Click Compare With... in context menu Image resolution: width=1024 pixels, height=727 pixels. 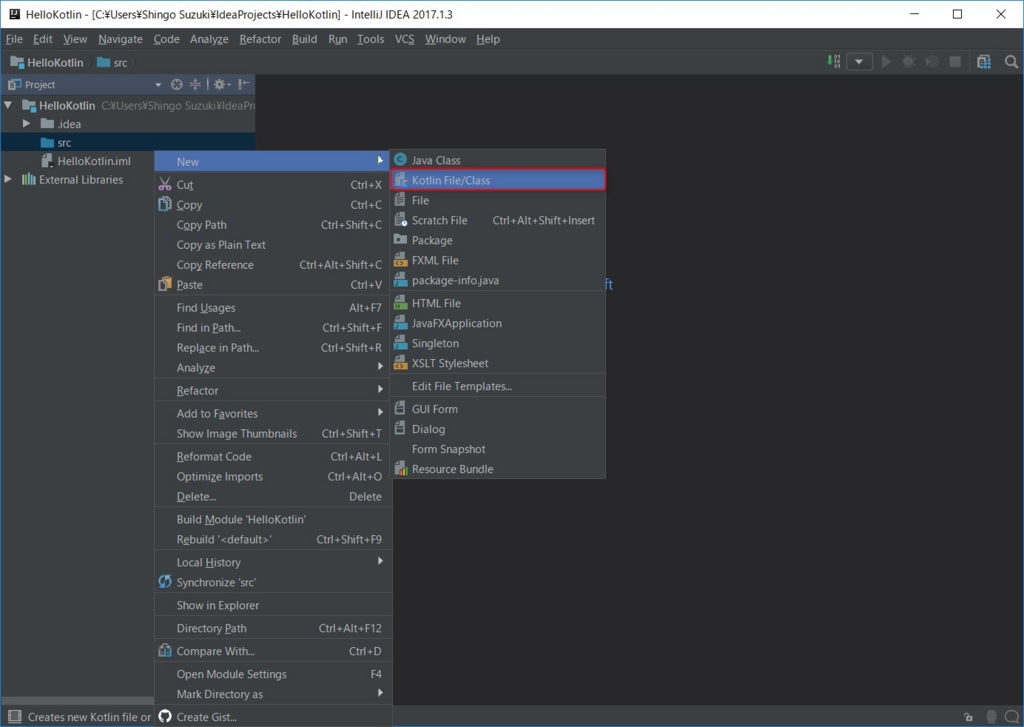[273, 651]
